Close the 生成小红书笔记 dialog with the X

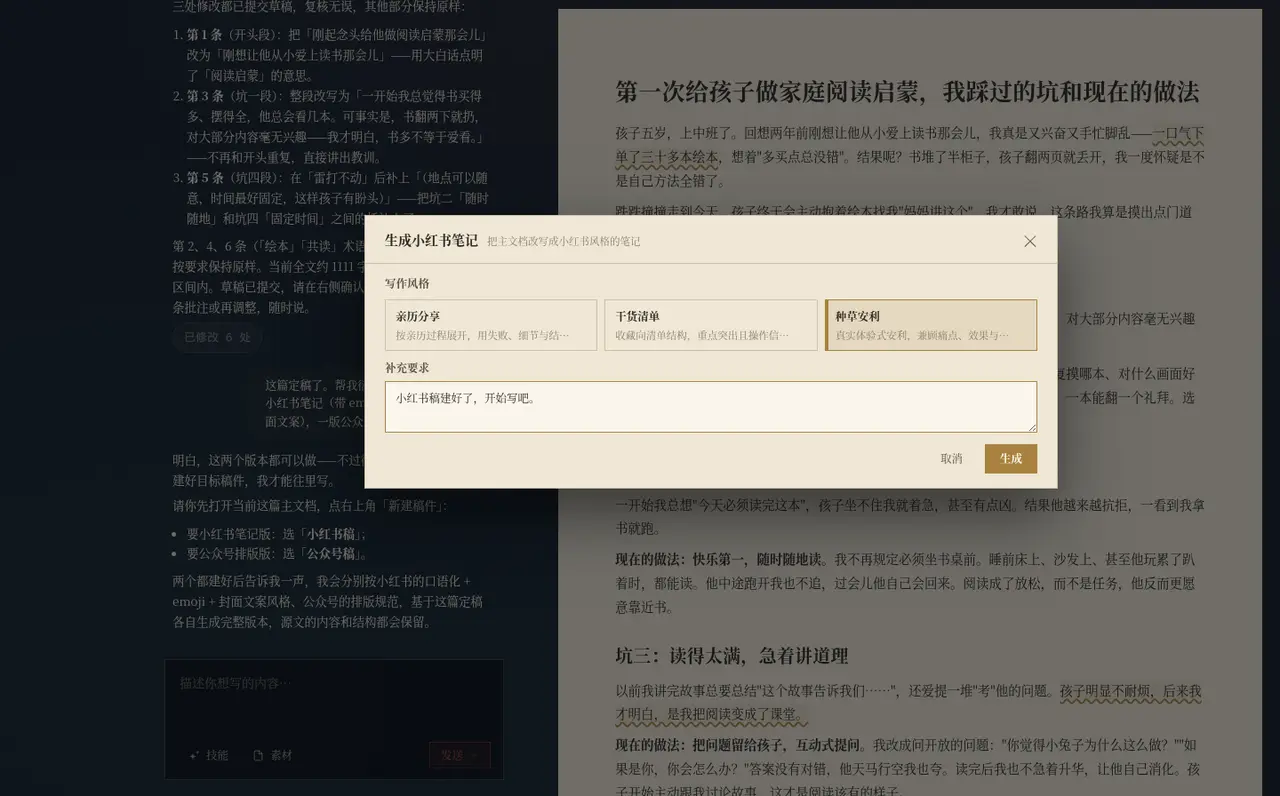[1030, 241]
